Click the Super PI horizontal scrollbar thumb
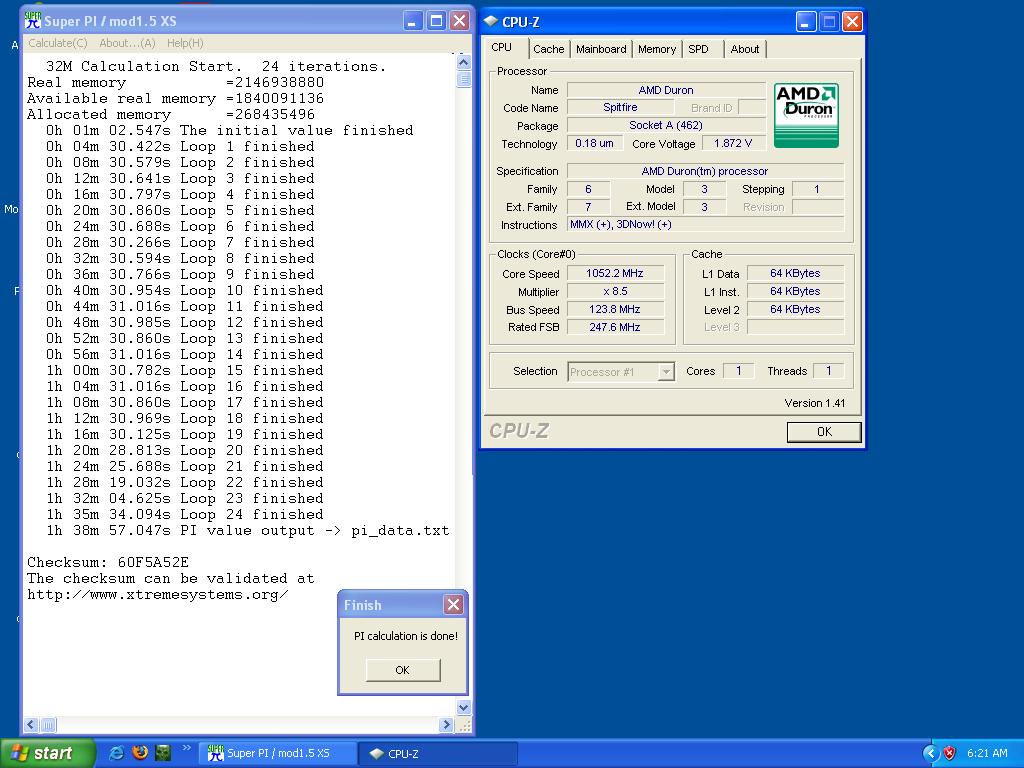This screenshot has width=1024, height=768. (x=48, y=724)
